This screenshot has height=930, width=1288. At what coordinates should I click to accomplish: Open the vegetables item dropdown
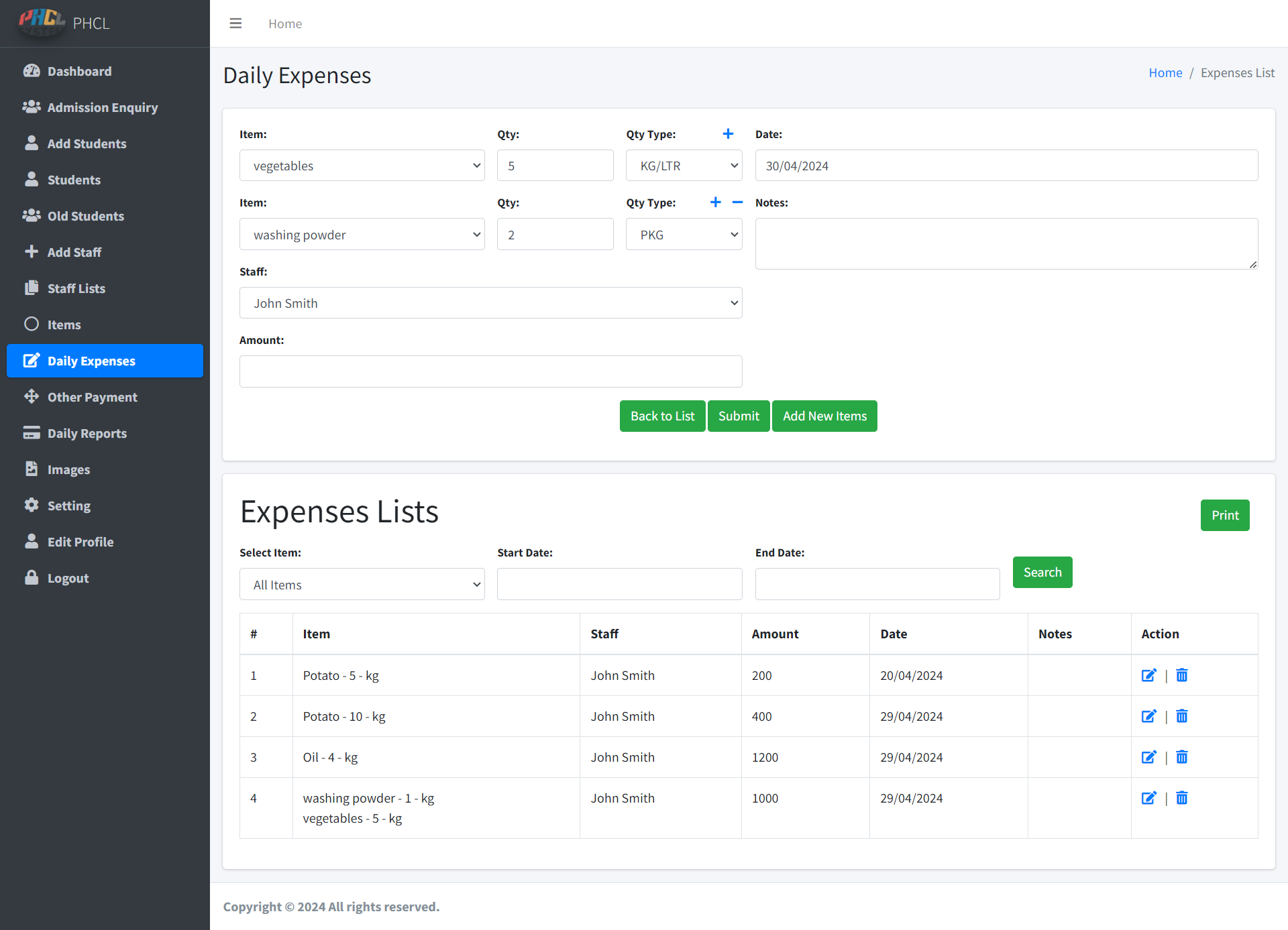362,166
